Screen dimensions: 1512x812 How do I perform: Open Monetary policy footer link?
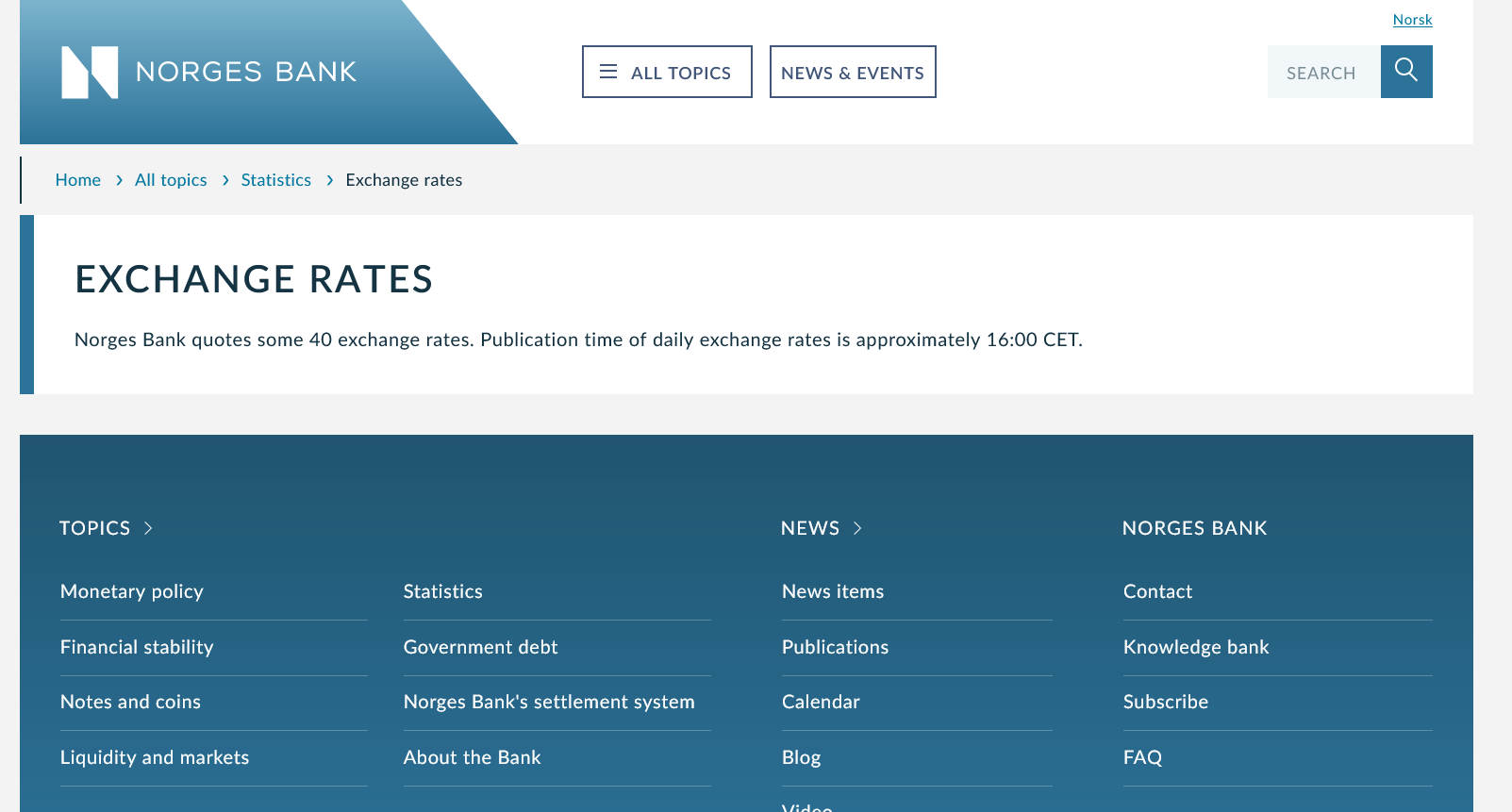pyautogui.click(x=132, y=591)
